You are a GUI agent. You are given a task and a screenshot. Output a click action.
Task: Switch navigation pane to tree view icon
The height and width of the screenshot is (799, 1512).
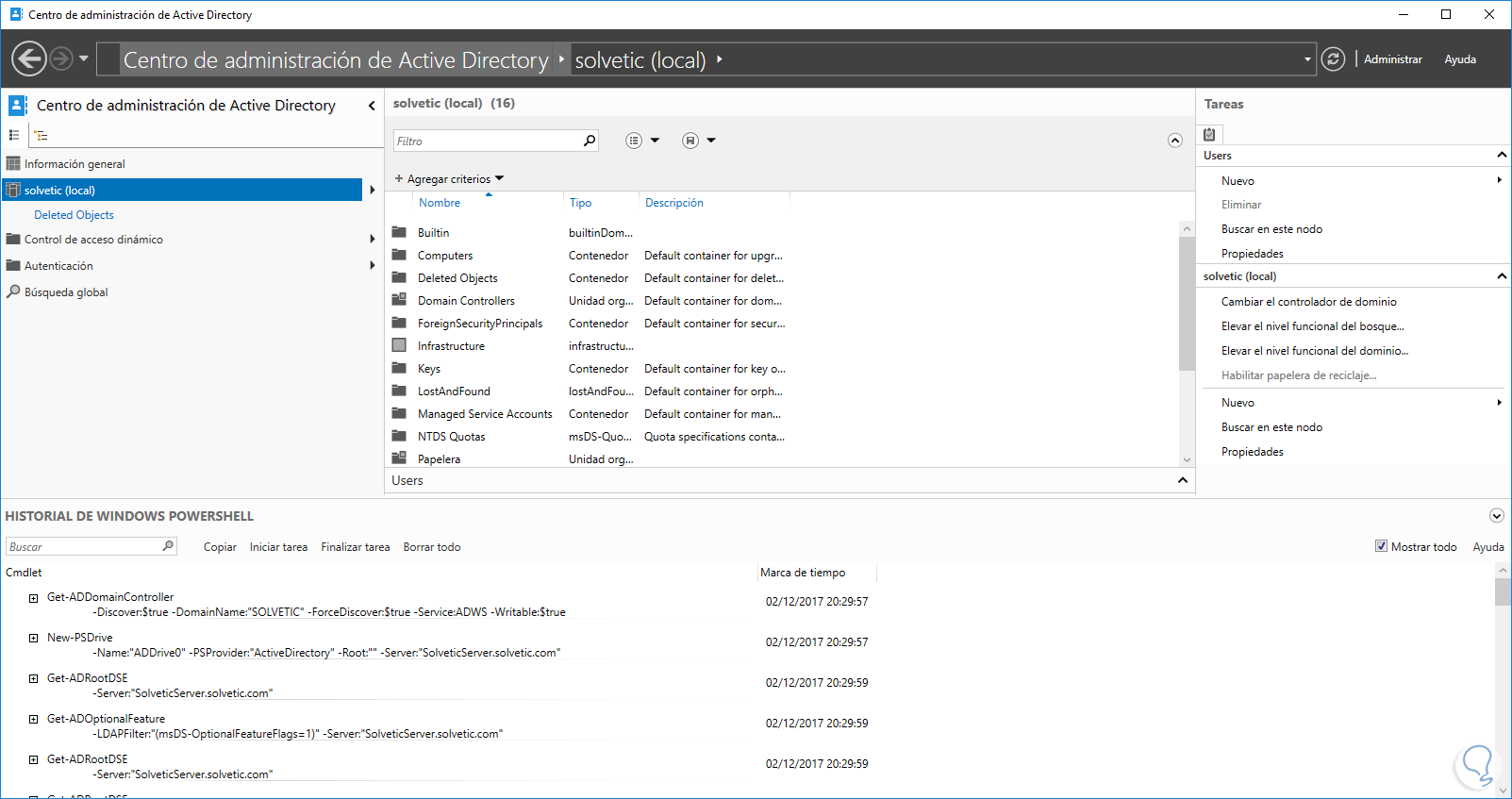pyautogui.click(x=42, y=136)
